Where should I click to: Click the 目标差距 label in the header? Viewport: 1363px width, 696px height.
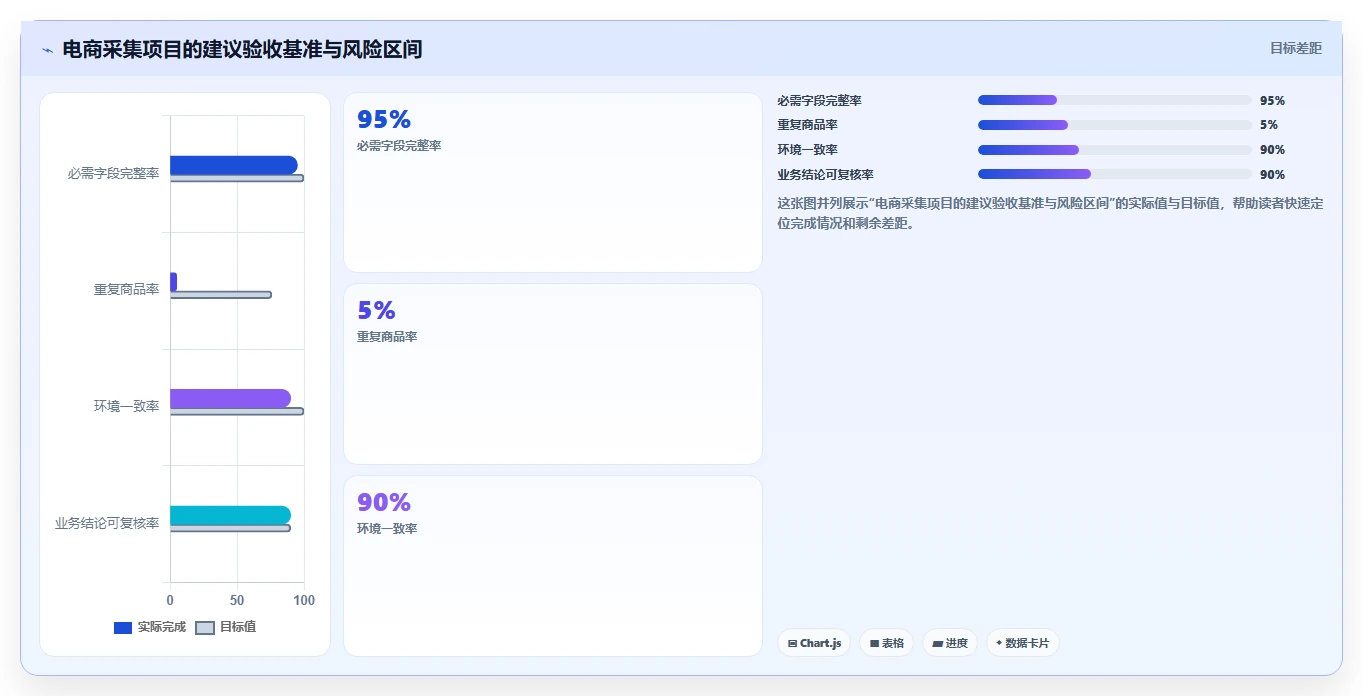(x=1295, y=48)
